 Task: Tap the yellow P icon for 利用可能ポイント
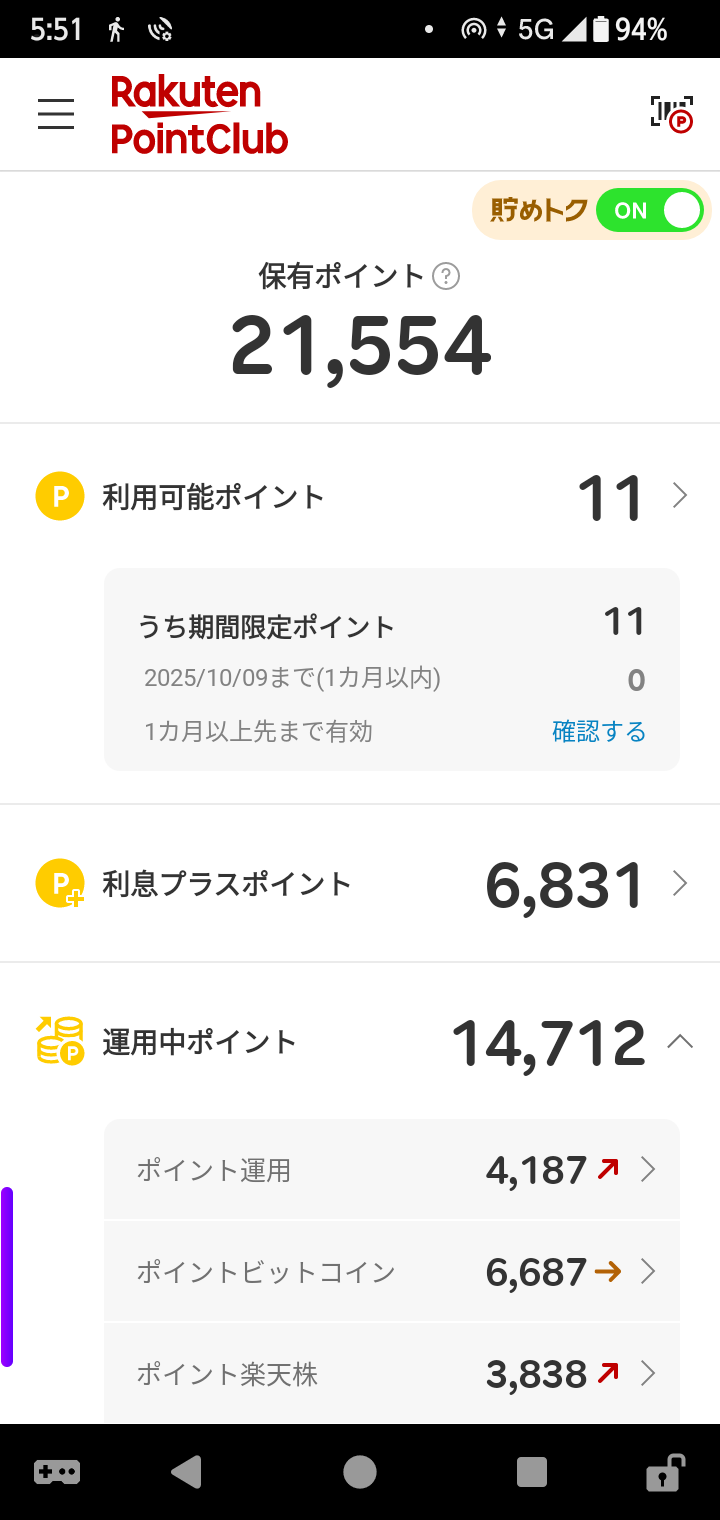tap(60, 496)
